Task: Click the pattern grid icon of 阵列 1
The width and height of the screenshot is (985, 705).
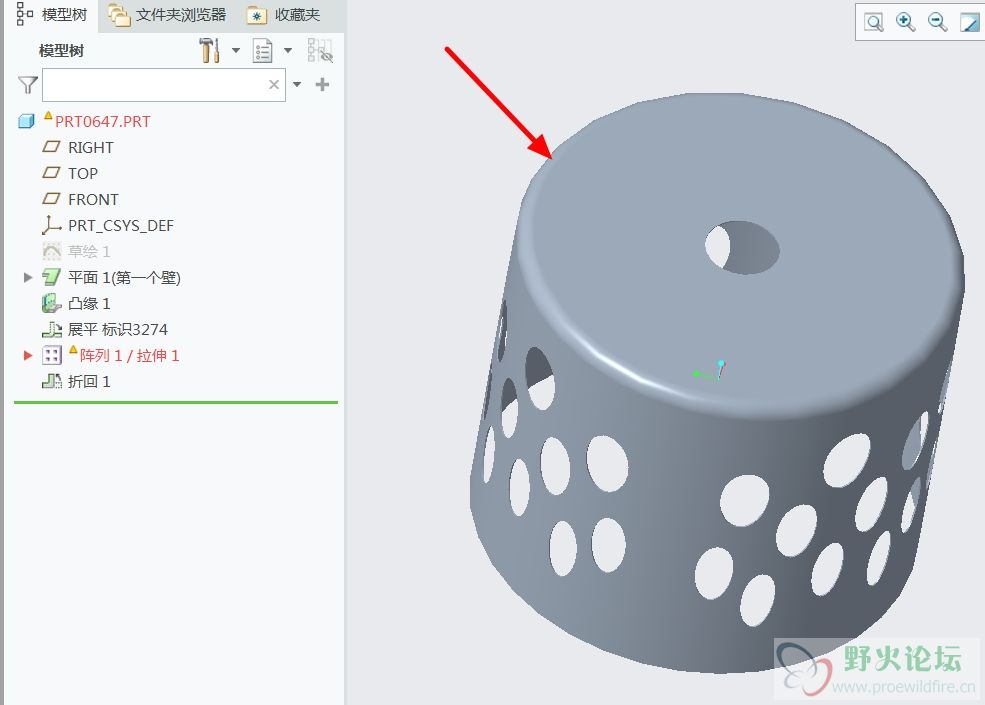Action: tap(52, 356)
